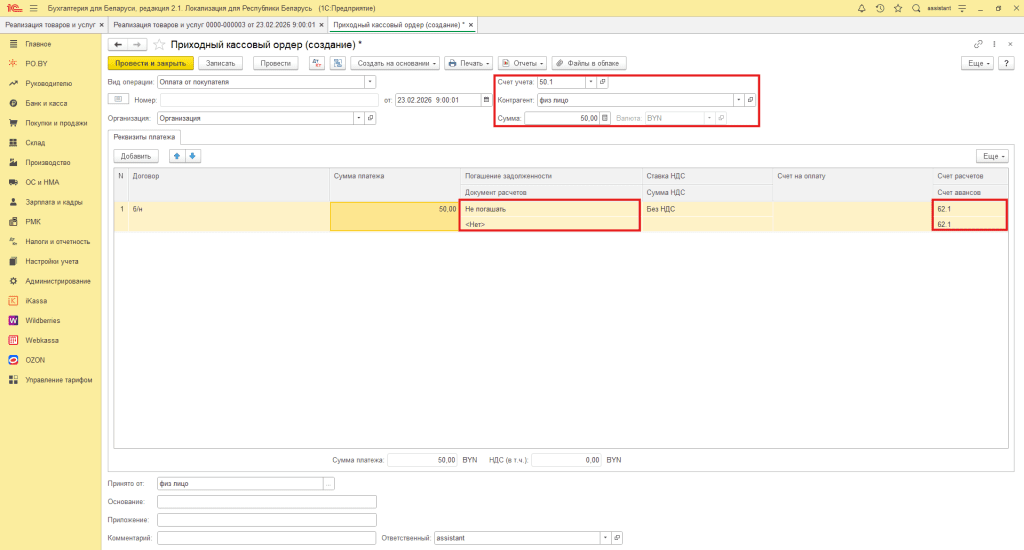Screen dimensions: 1024x550
Task: Move payment row up with arrow
Action: 178,156
